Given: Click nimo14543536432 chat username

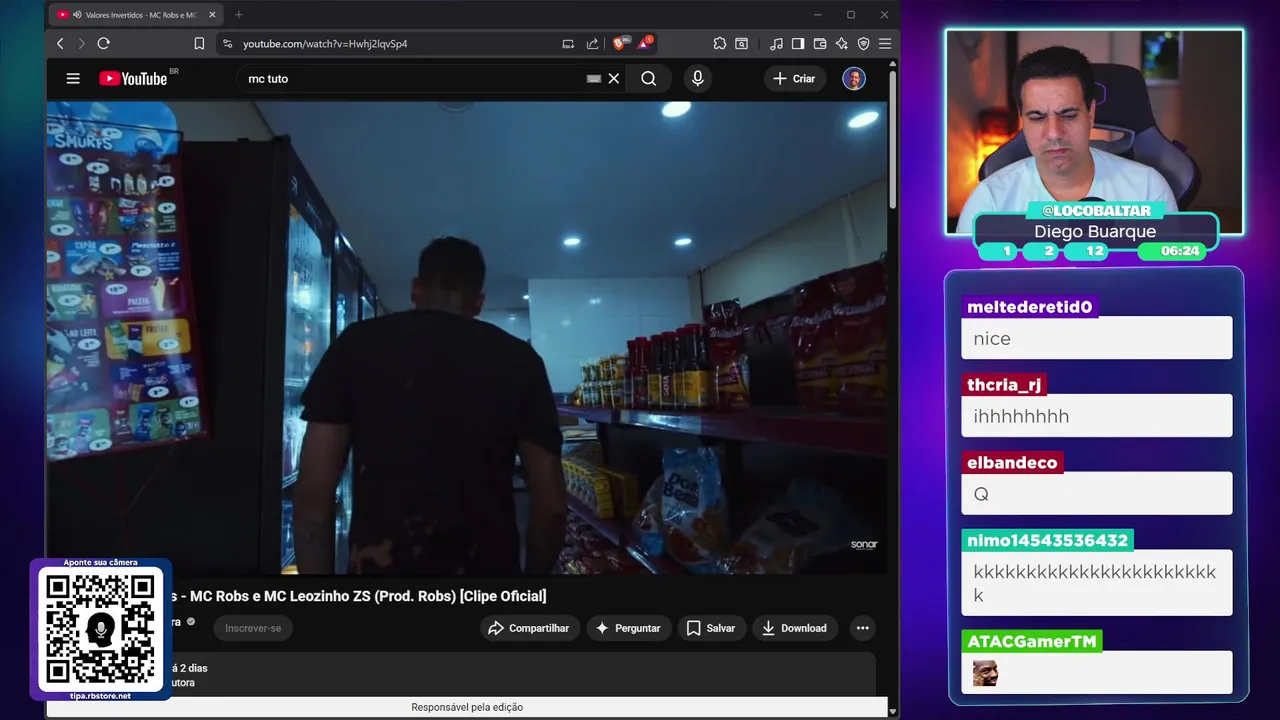Looking at the screenshot, I should pos(1047,540).
